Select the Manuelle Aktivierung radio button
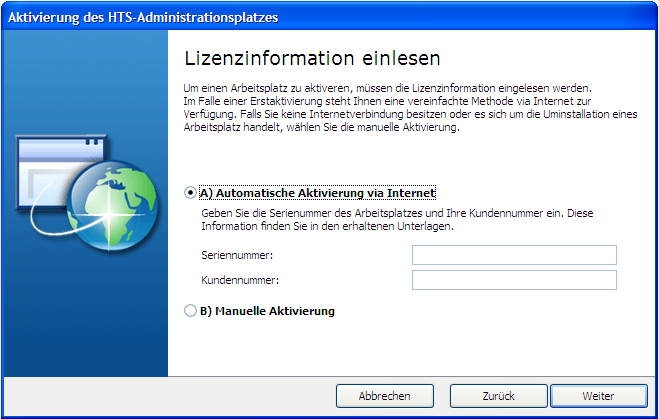Image resolution: width=659 pixels, height=419 pixels. [191, 311]
